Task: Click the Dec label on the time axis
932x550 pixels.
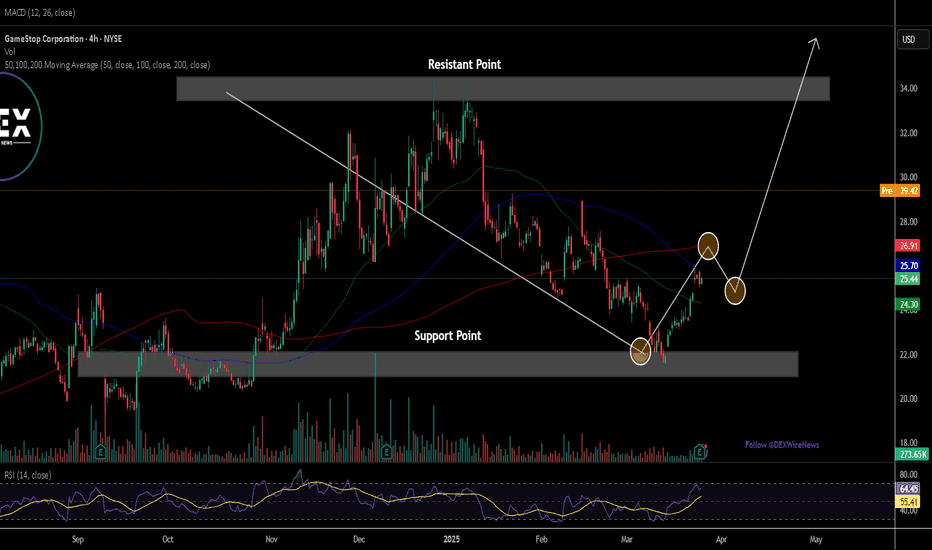Action: [359, 539]
